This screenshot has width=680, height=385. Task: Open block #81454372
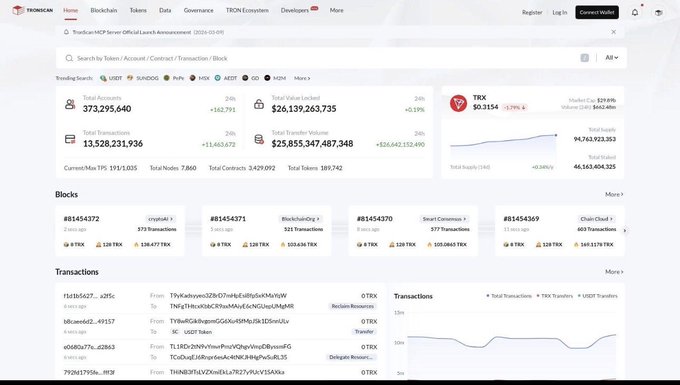pyautogui.click(x=82, y=219)
